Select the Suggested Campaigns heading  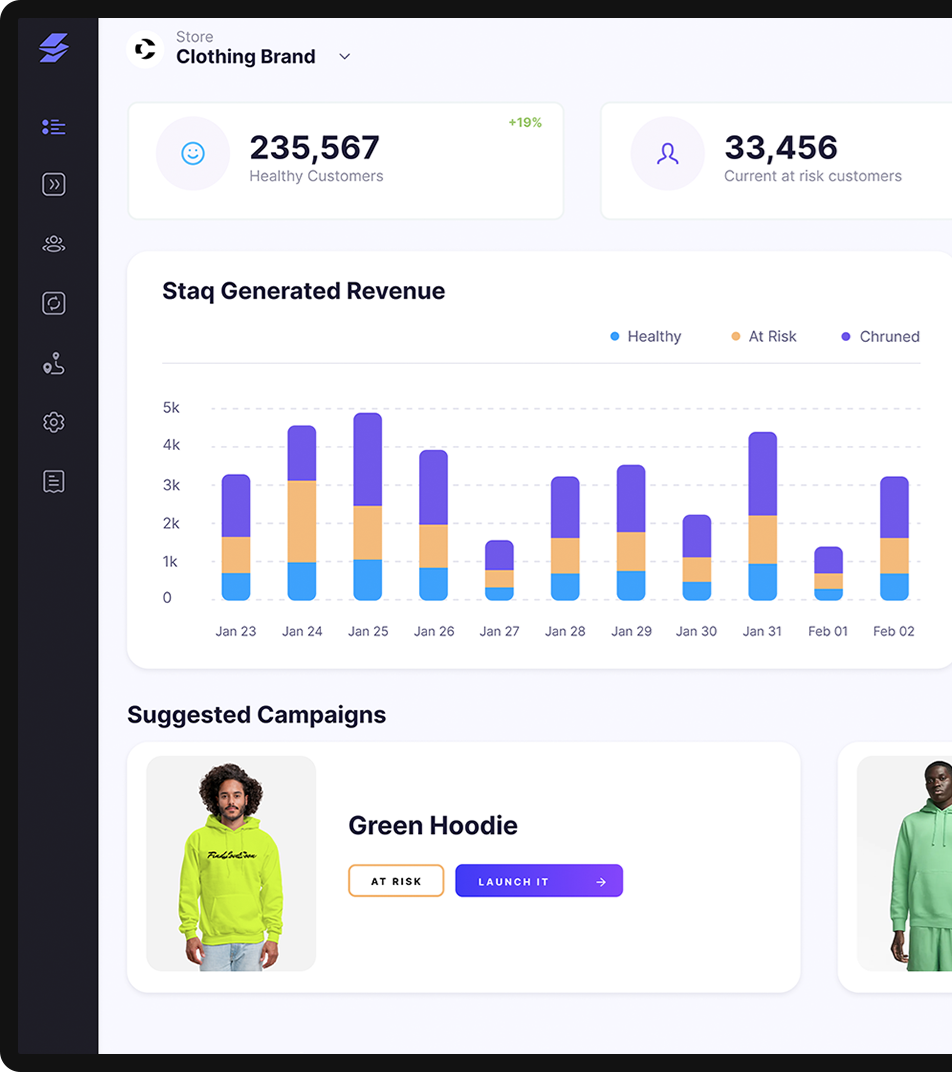(x=256, y=715)
